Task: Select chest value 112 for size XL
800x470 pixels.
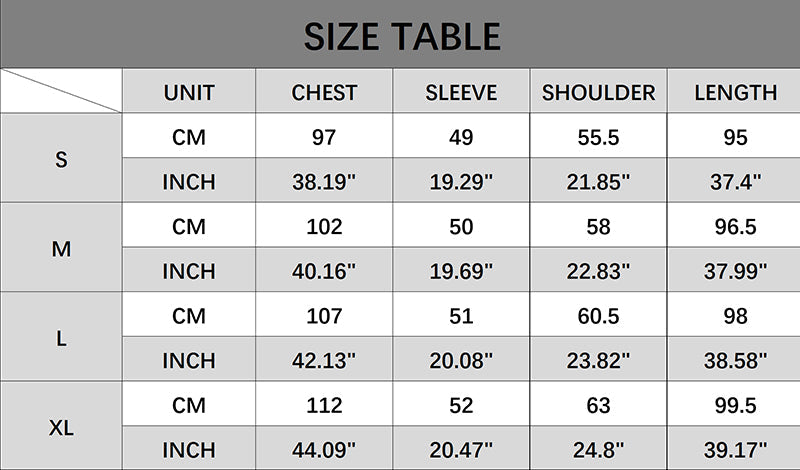Action: pos(324,405)
